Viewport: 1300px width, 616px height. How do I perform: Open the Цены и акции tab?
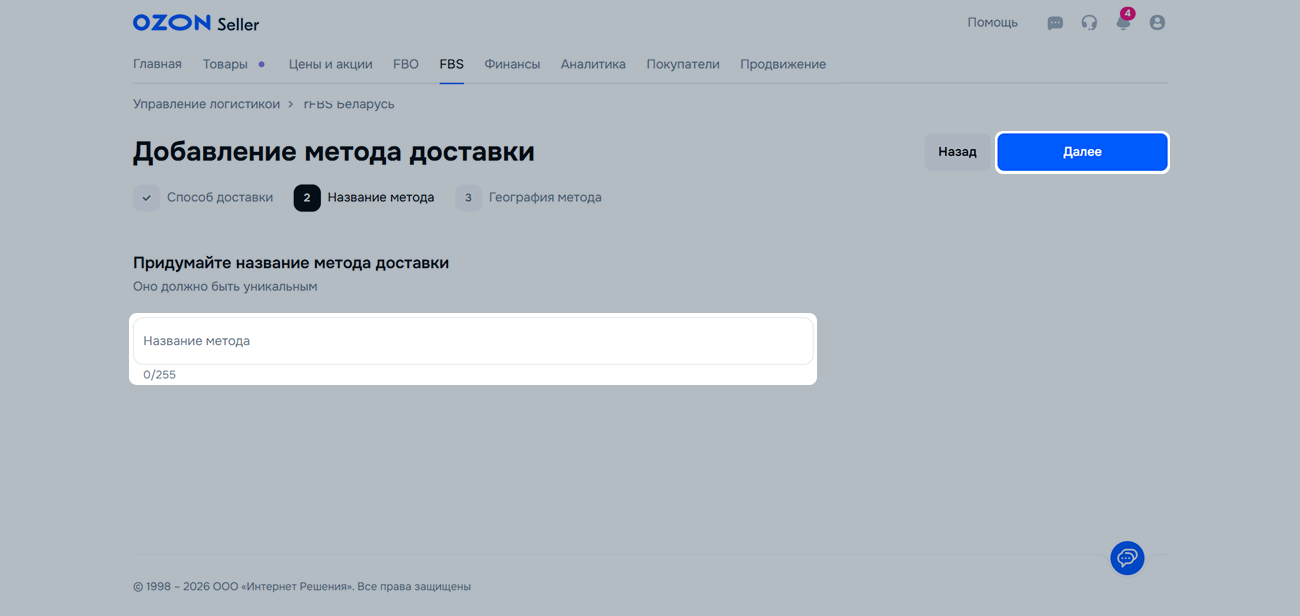coord(330,64)
